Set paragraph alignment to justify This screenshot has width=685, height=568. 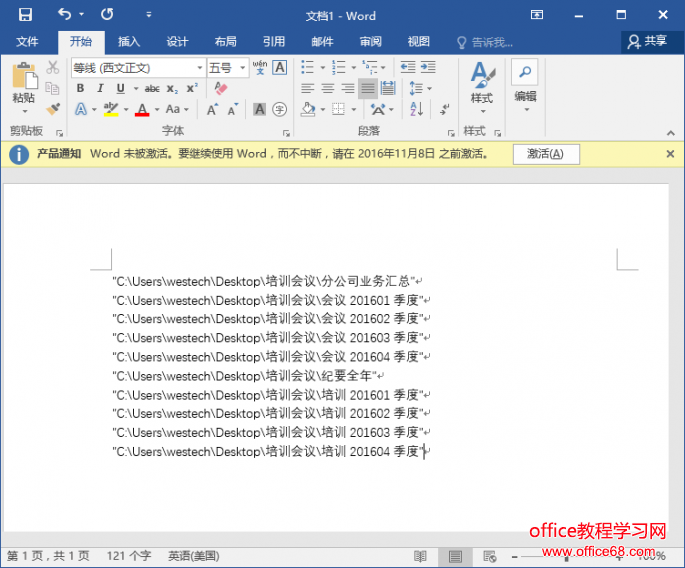368,88
